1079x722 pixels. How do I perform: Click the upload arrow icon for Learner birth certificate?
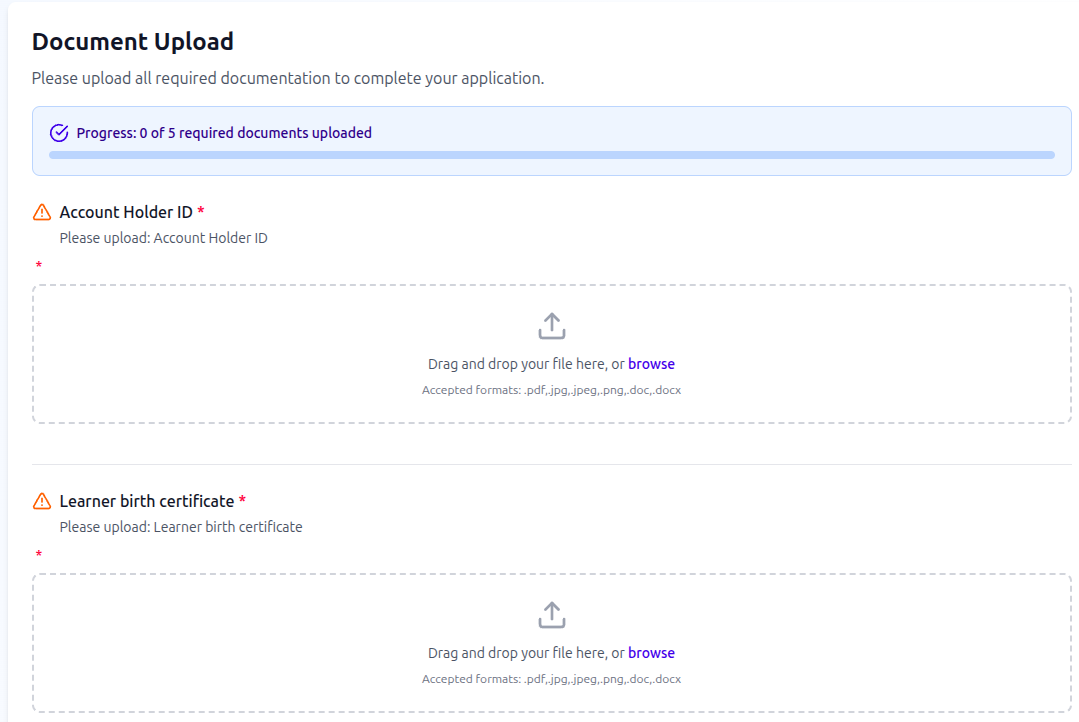(552, 615)
